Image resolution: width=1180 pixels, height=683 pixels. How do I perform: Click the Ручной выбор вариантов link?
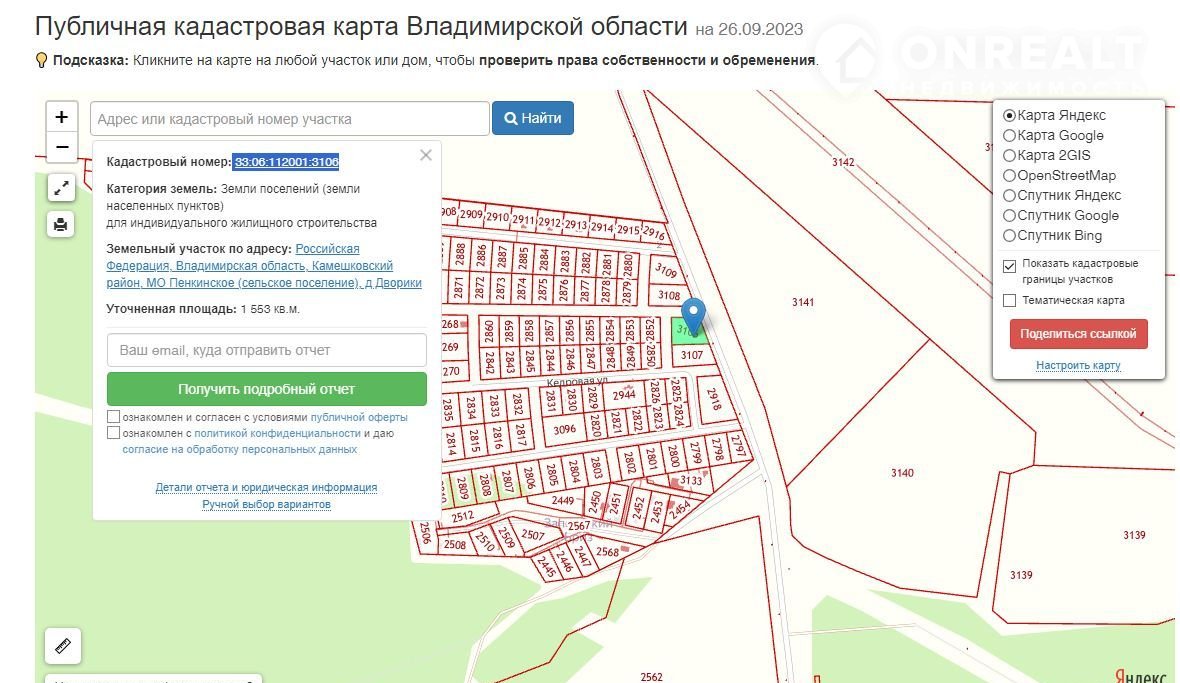tap(266, 504)
